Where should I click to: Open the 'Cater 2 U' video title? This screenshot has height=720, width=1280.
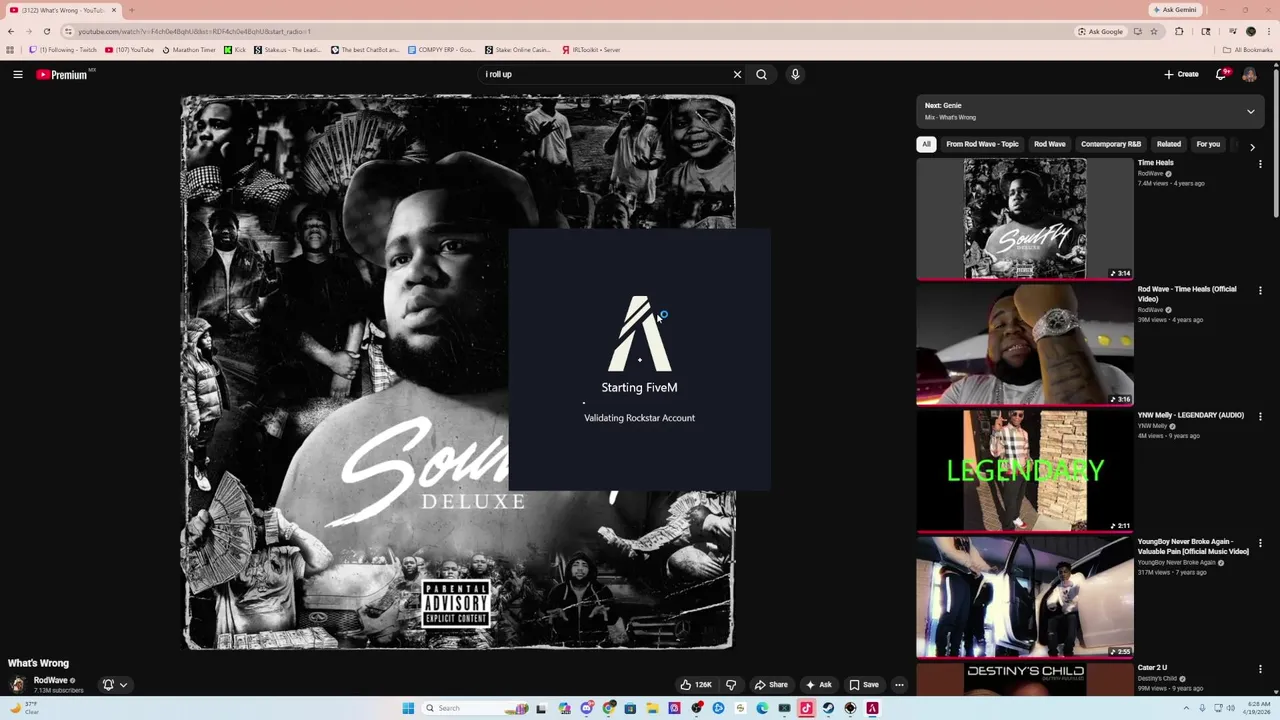coord(1152,667)
